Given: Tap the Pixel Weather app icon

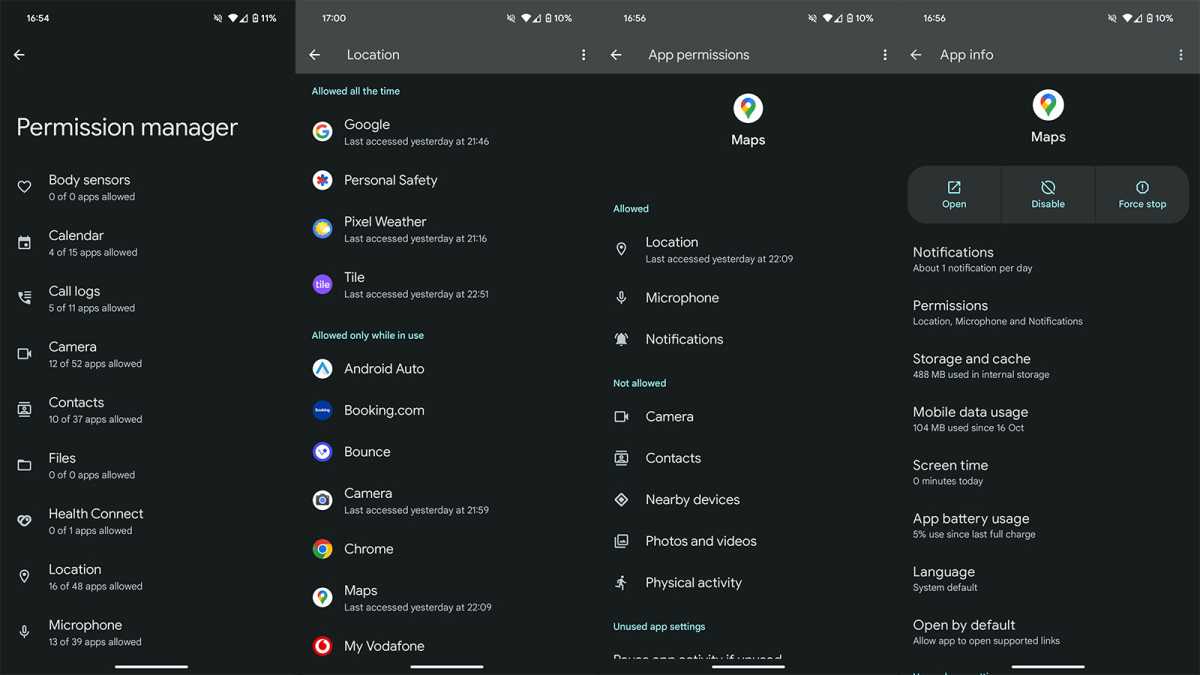Looking at the screenshot, I should point(322,229).
